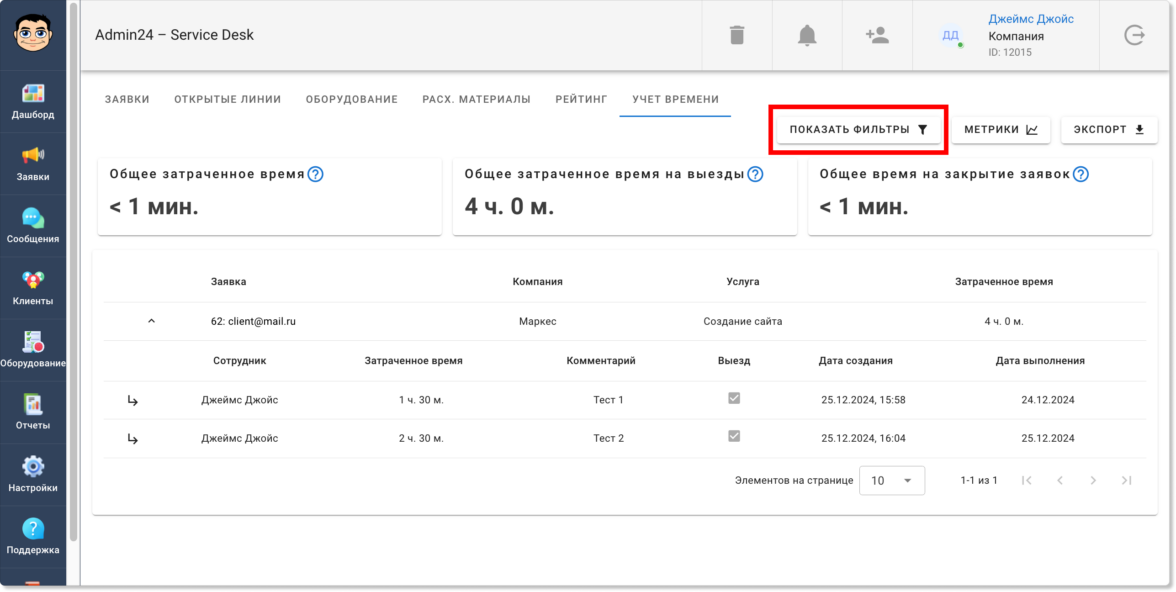1176x592 pixels.
Task: Open Дашборд in the sidebar
Action: coord(33,101)
